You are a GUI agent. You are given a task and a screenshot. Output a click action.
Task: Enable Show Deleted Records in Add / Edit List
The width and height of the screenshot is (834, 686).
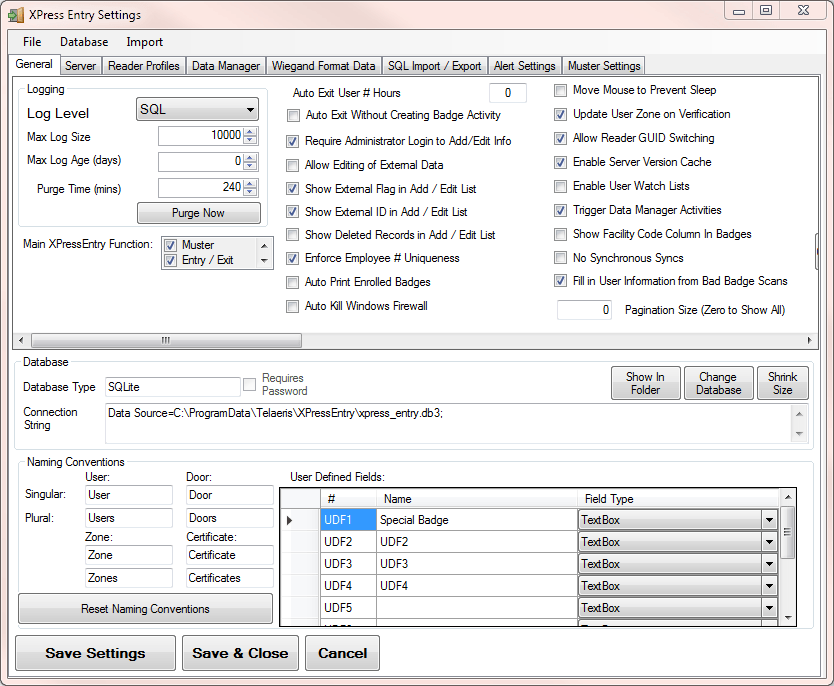(x=293, y=235)
